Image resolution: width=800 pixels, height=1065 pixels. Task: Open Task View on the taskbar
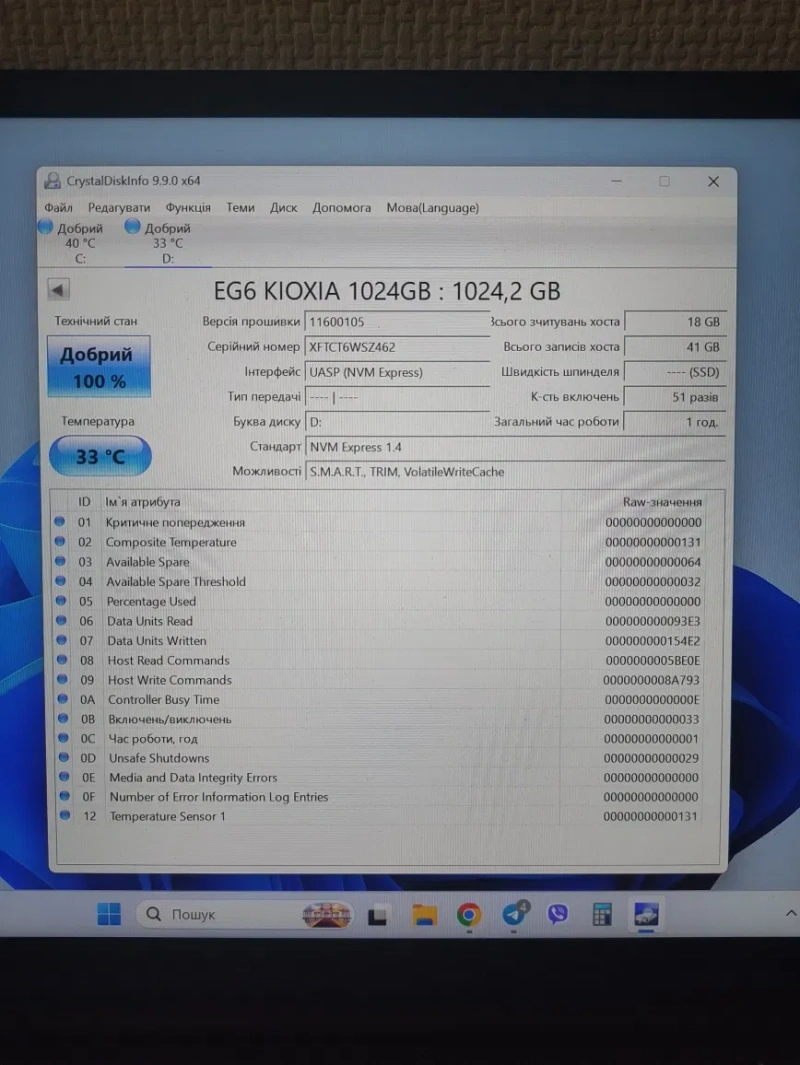coord(378,916)
